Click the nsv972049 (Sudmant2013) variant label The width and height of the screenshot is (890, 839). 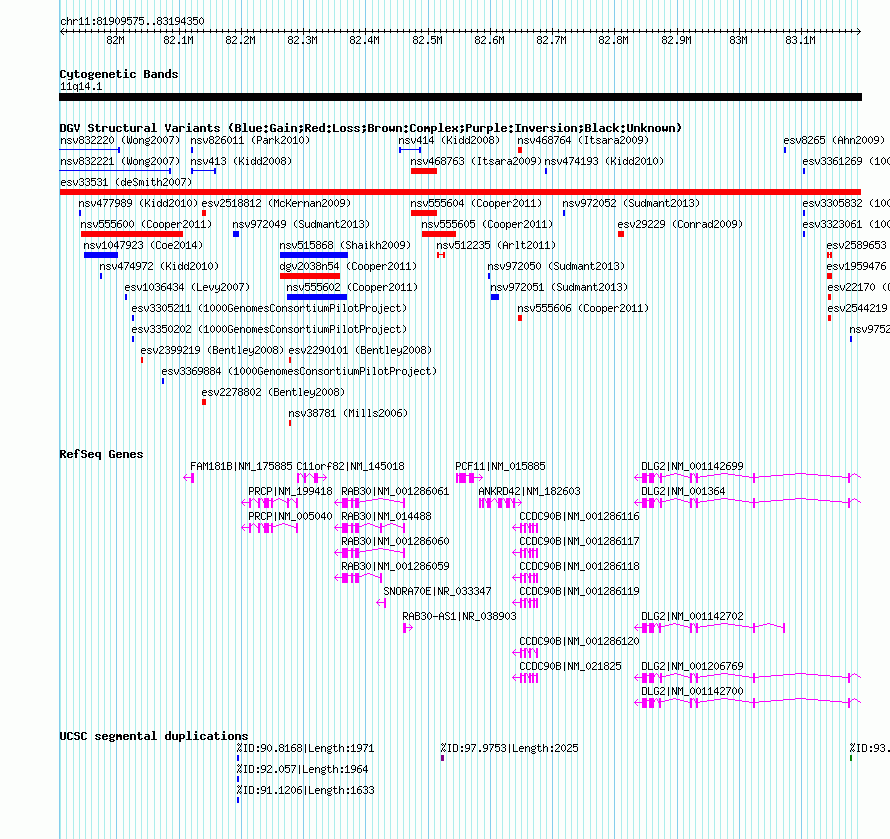click(301, 224)
